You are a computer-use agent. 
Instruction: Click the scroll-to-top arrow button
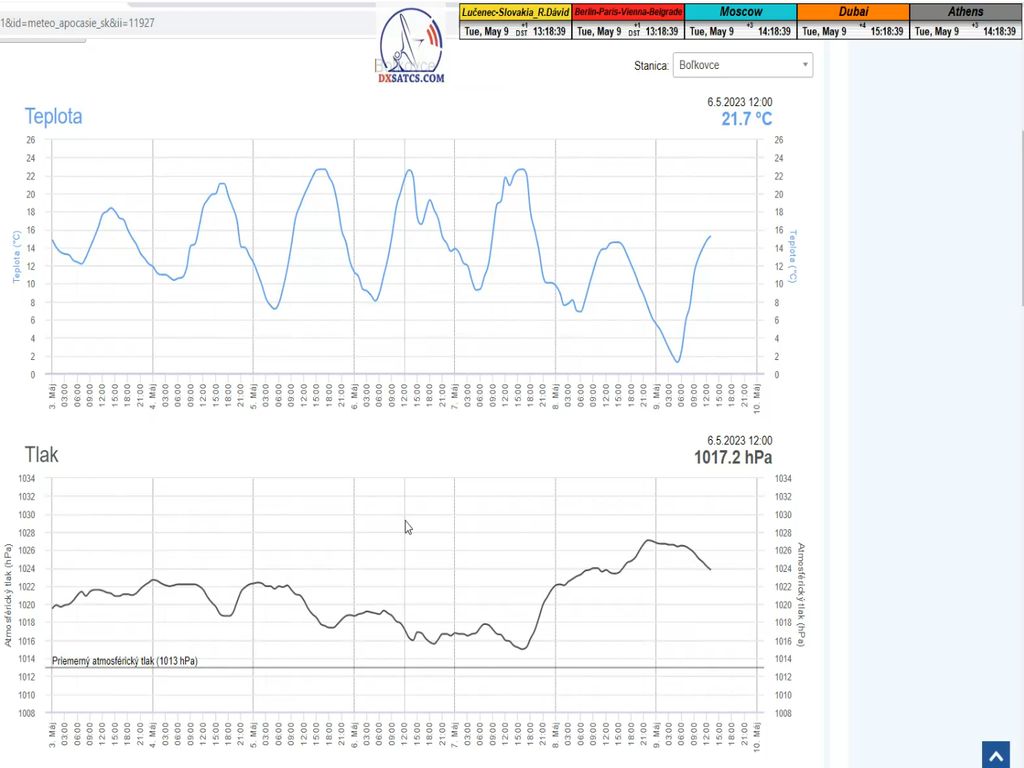[x=996, y=754]
